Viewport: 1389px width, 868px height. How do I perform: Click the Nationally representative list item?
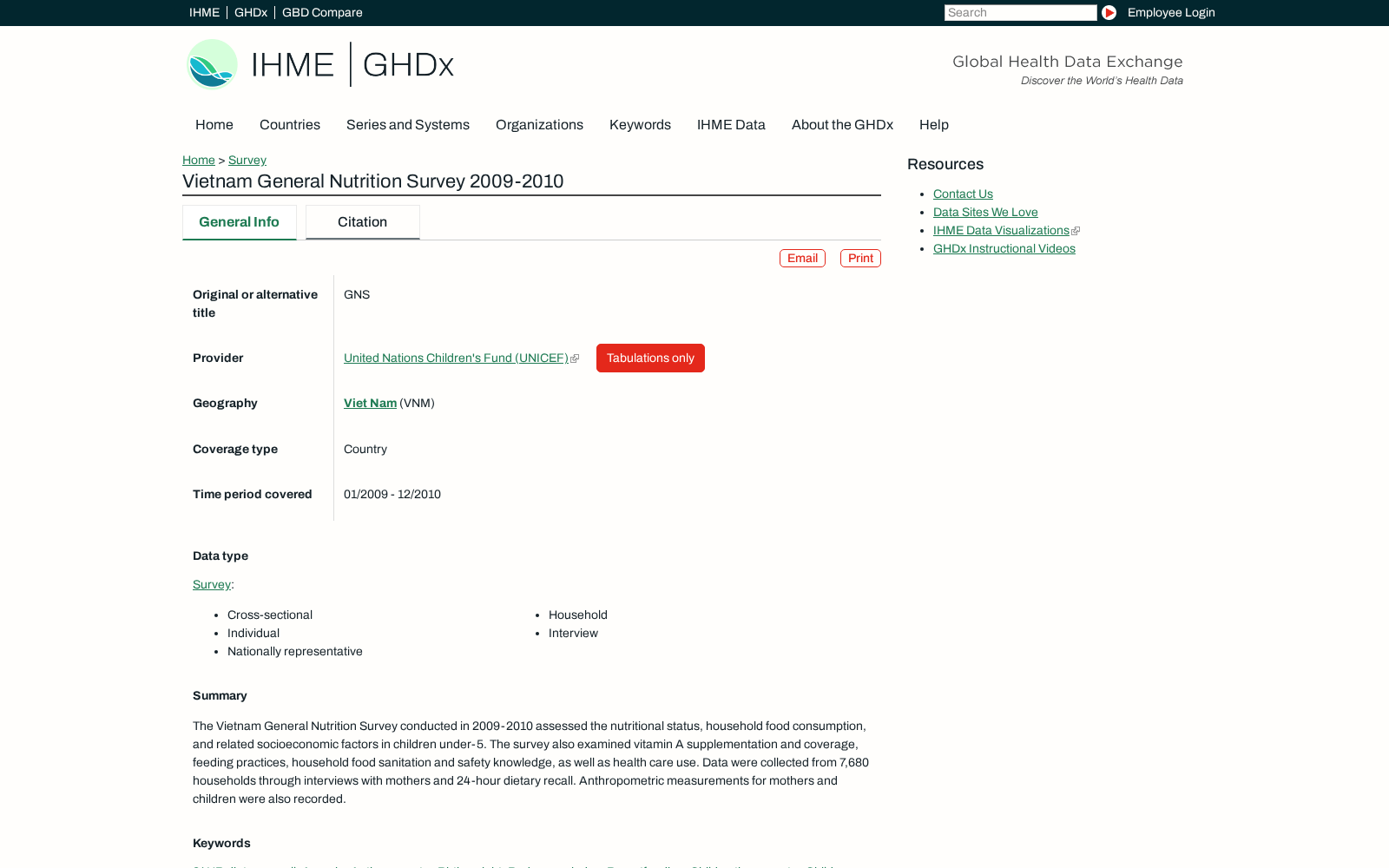295,651
